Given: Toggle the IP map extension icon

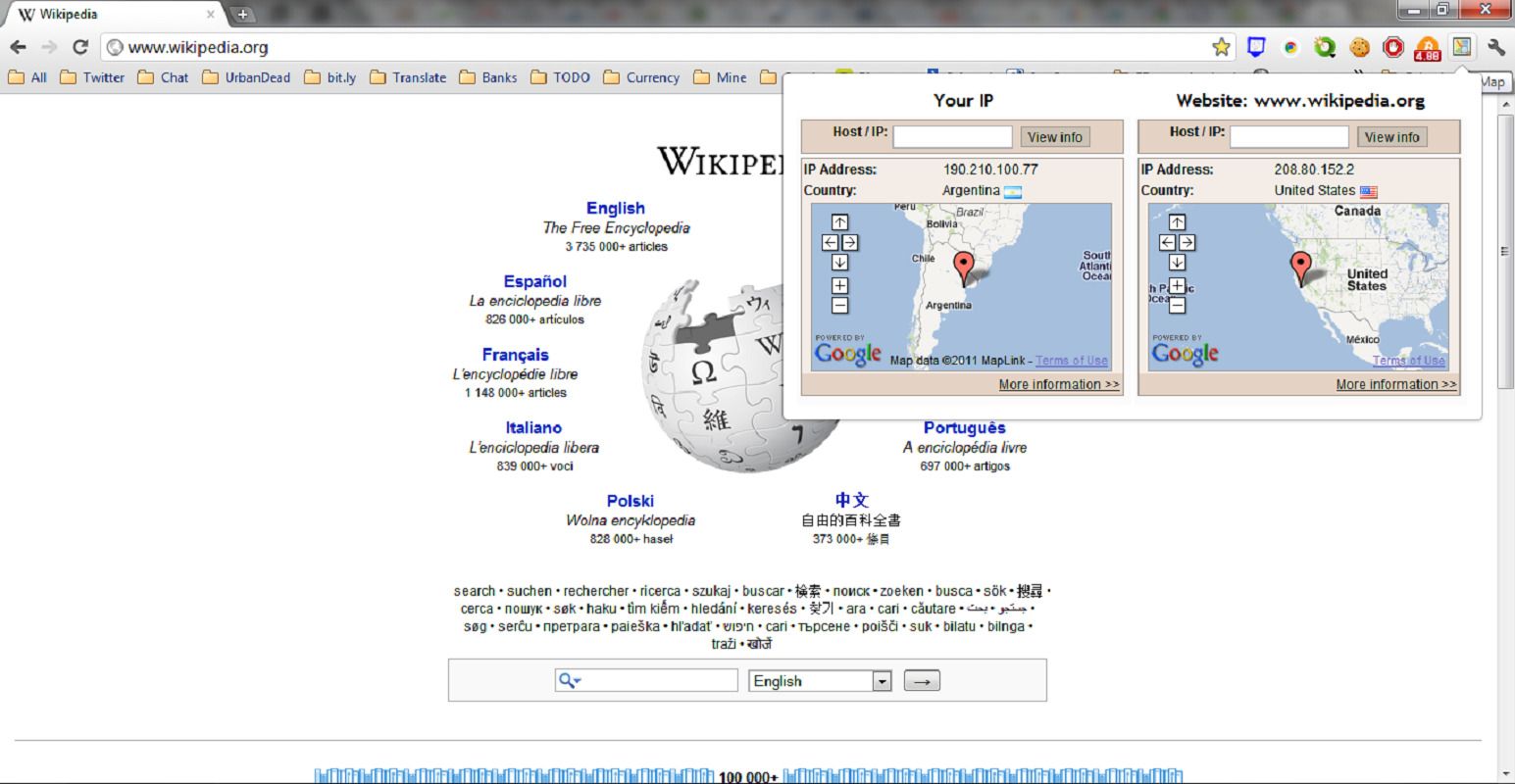Looking at the screenshot, I should 1462,47.
